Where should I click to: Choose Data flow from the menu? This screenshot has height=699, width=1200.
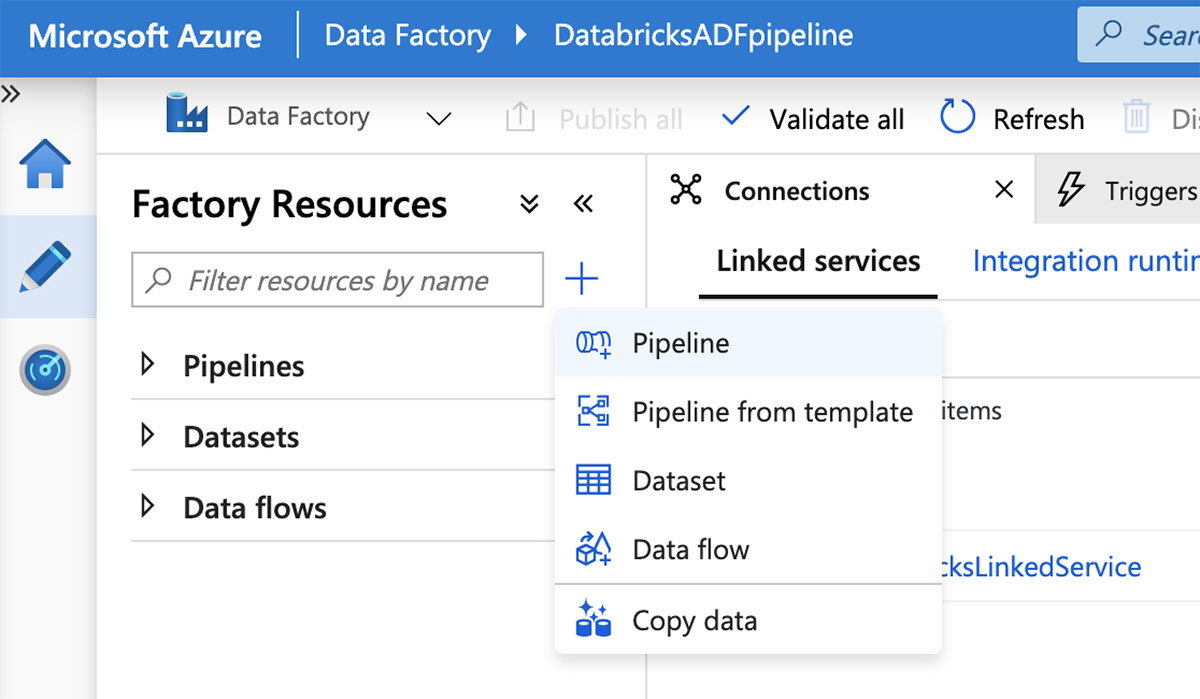tap(690, 549)
